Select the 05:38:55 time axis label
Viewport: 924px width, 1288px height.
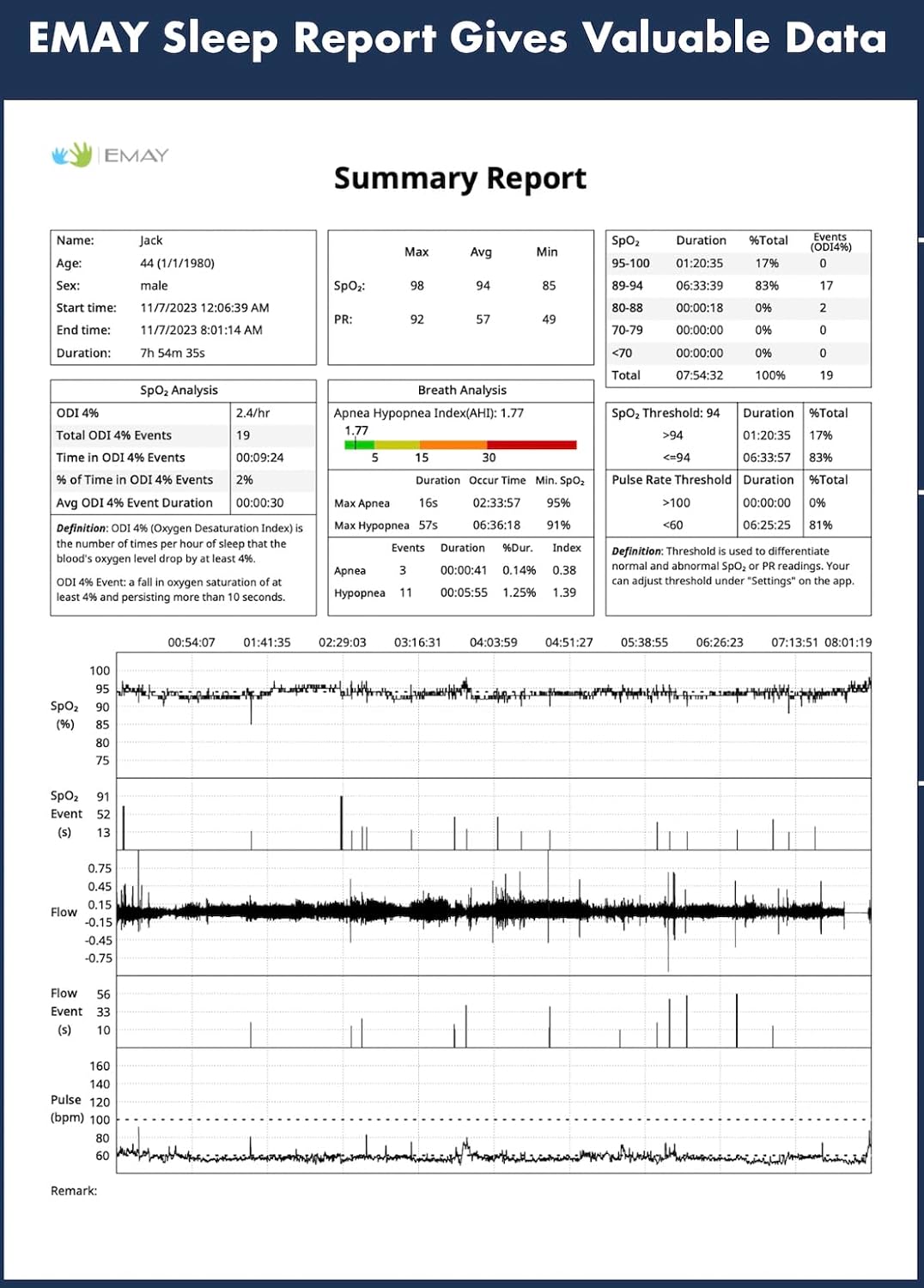coord(644,642)
